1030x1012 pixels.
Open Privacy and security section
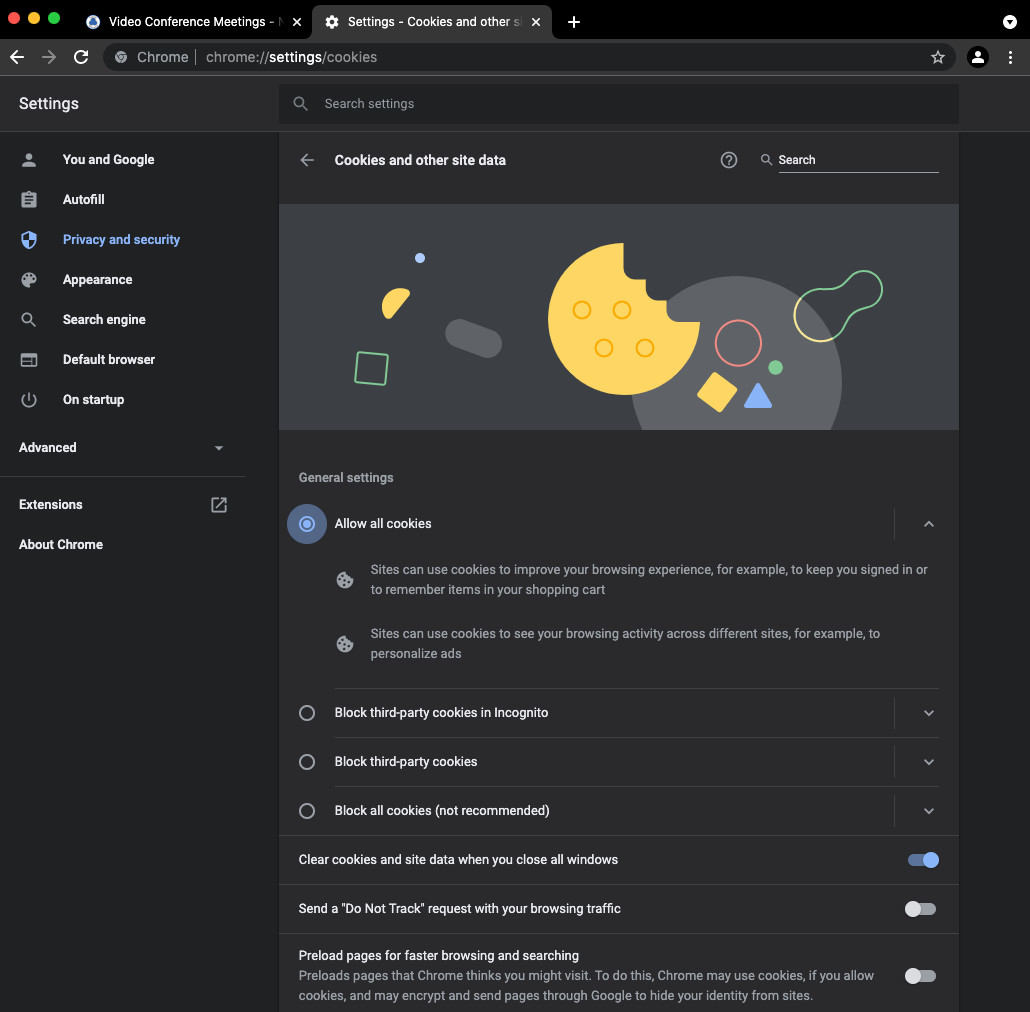(x=121, y=240)
